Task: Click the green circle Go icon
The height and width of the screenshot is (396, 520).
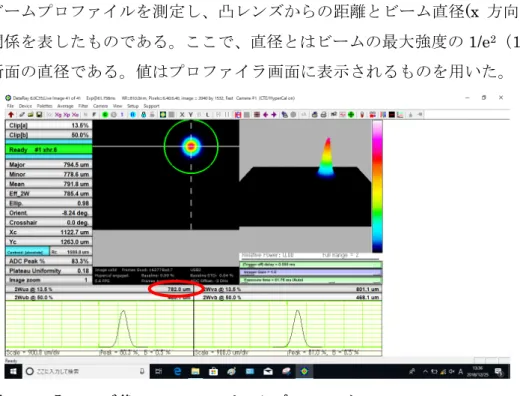Action: pos(105,115)
